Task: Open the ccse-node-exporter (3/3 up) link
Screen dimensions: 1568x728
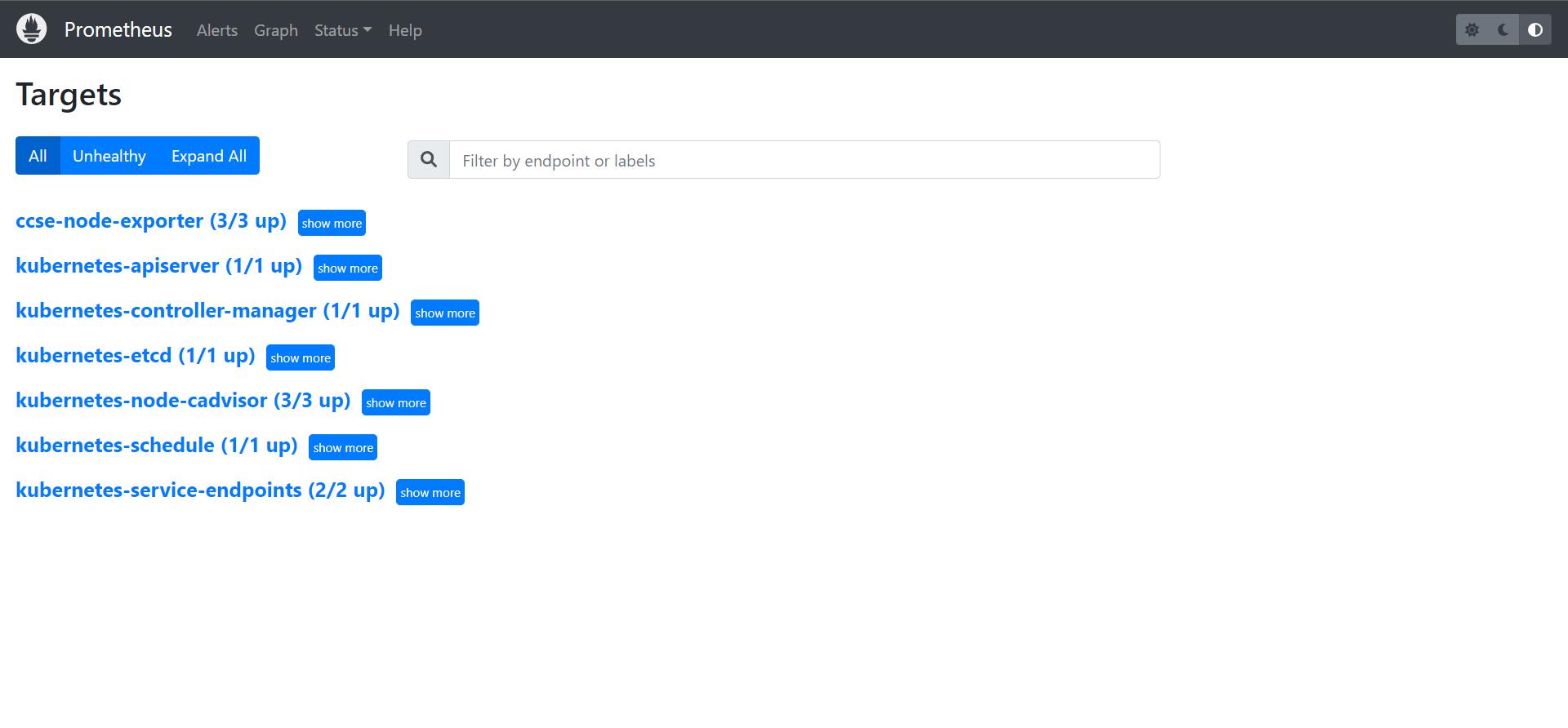Action: 151,221
